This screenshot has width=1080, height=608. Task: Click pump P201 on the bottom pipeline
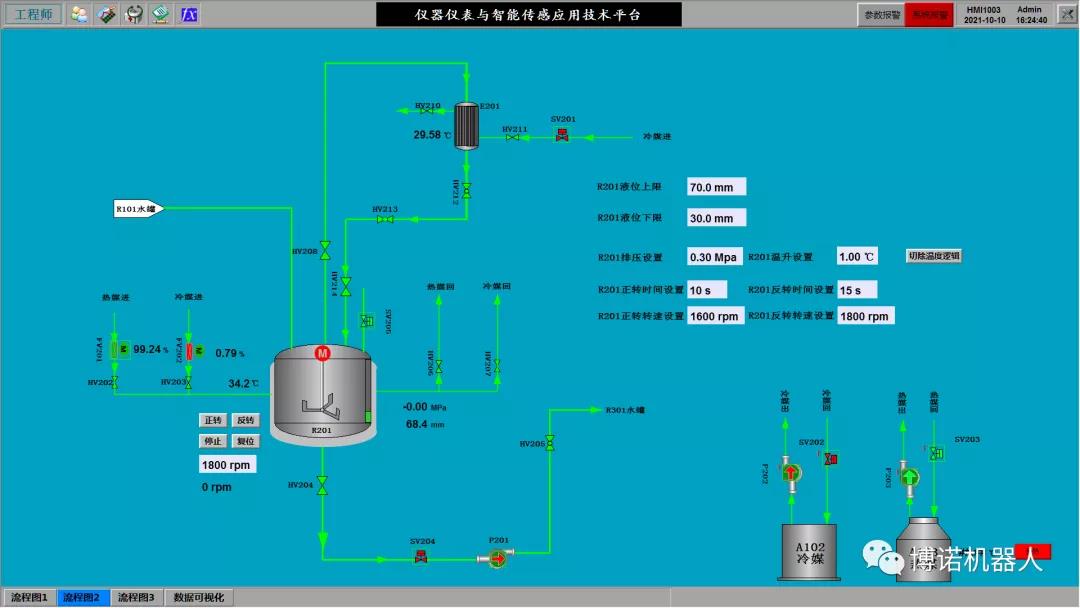click(x=497, y=556)
